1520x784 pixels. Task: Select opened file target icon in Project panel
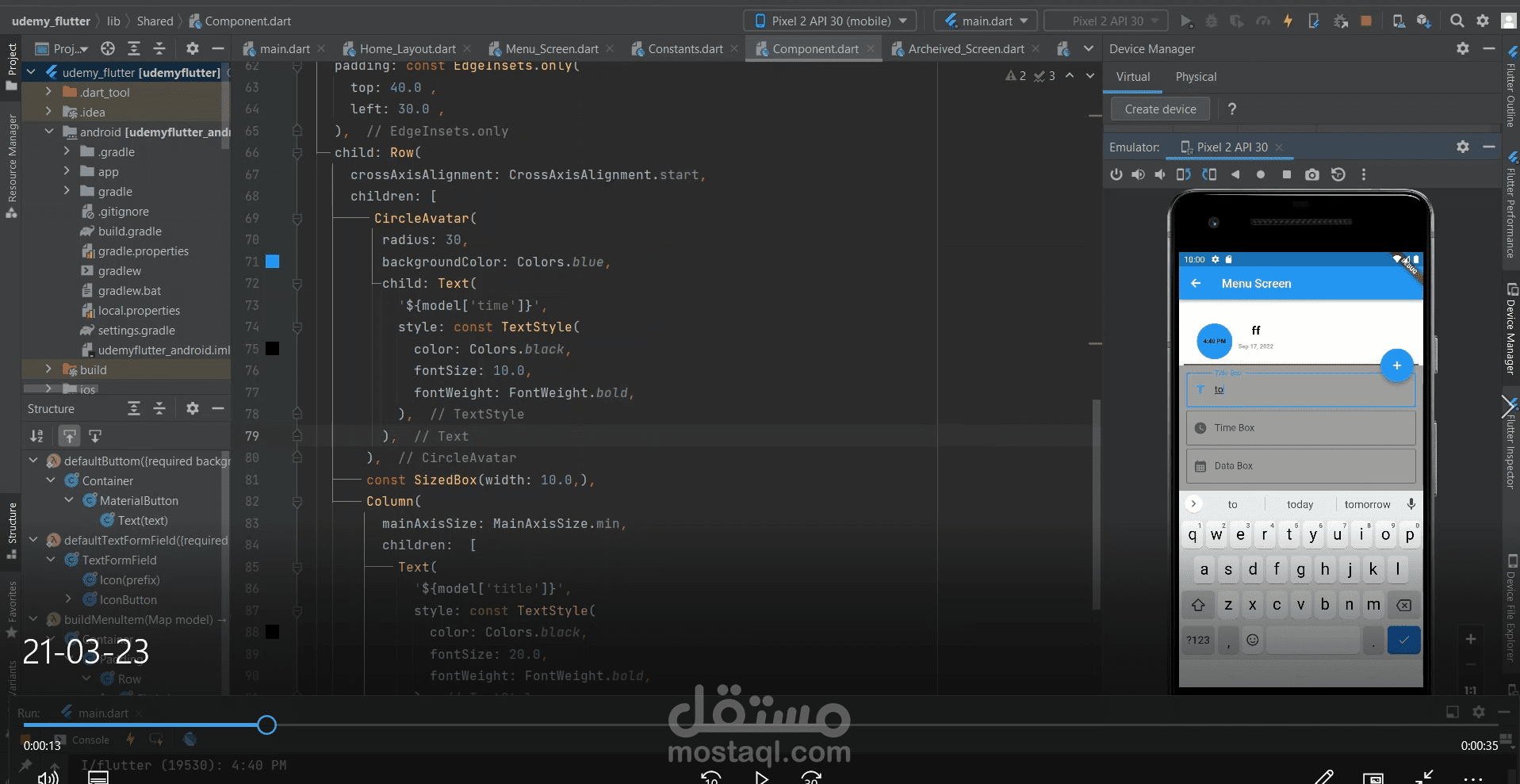point(108,49)
